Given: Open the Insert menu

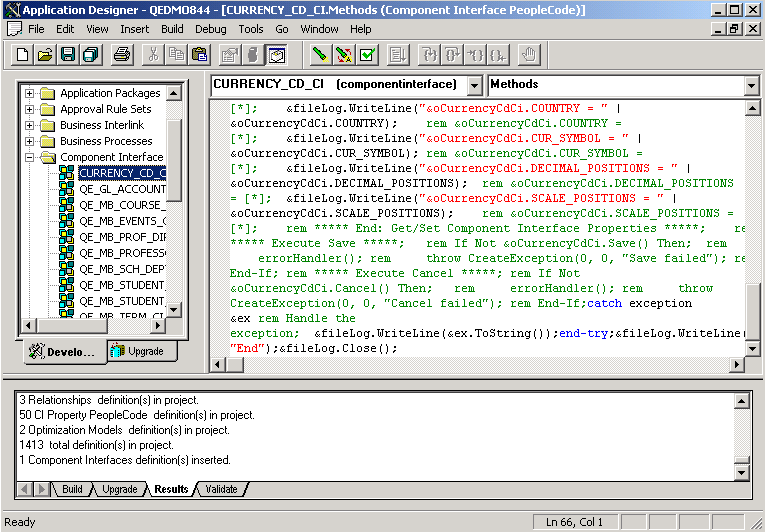Looking at the screenshot, I should pos(135,29).
